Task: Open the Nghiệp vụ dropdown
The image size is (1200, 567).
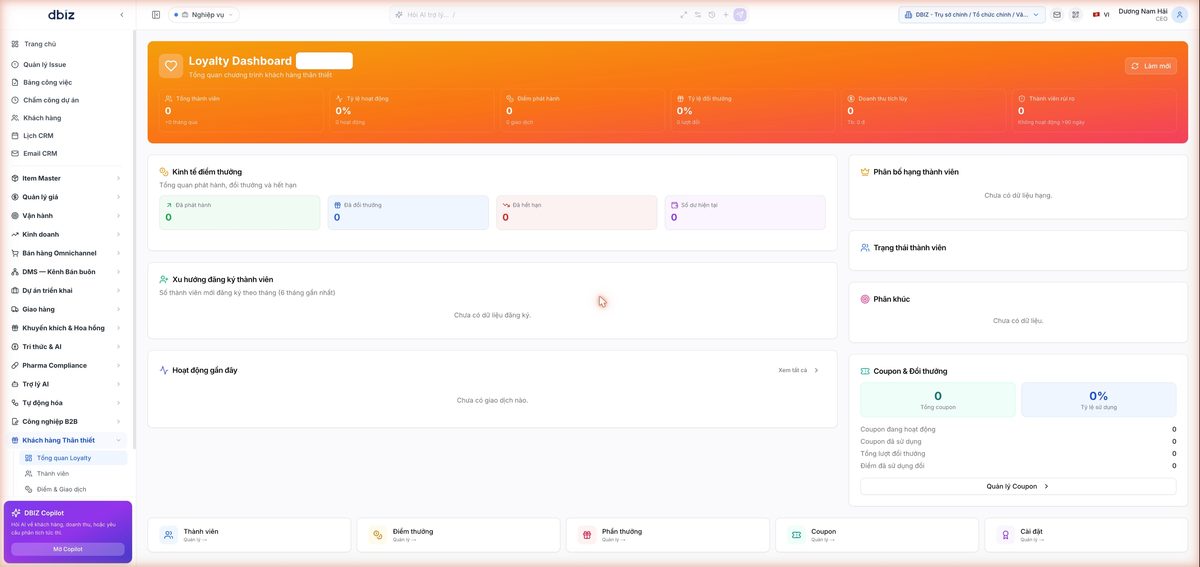Action: 204,15
